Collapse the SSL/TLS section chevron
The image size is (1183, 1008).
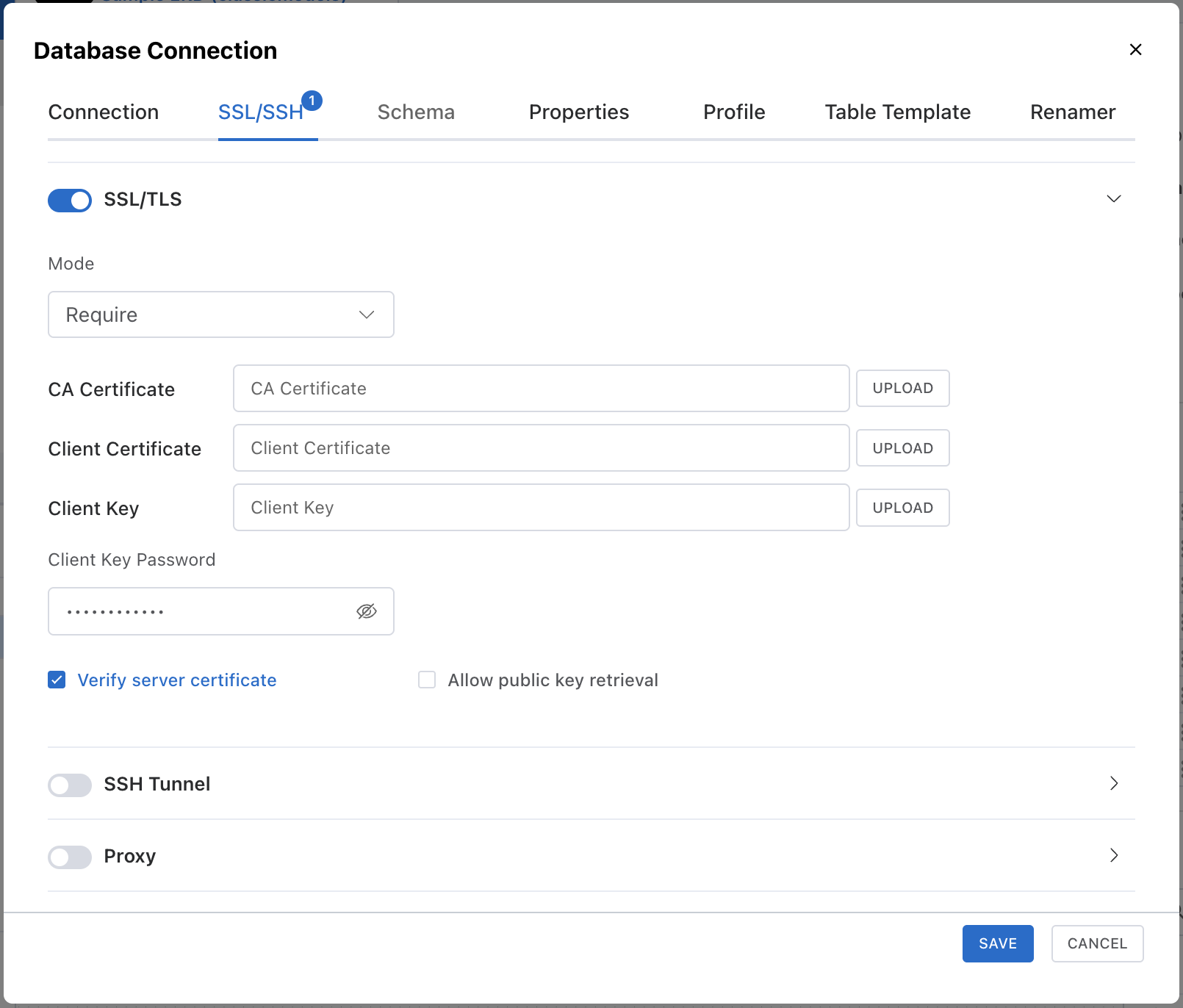1114,199
